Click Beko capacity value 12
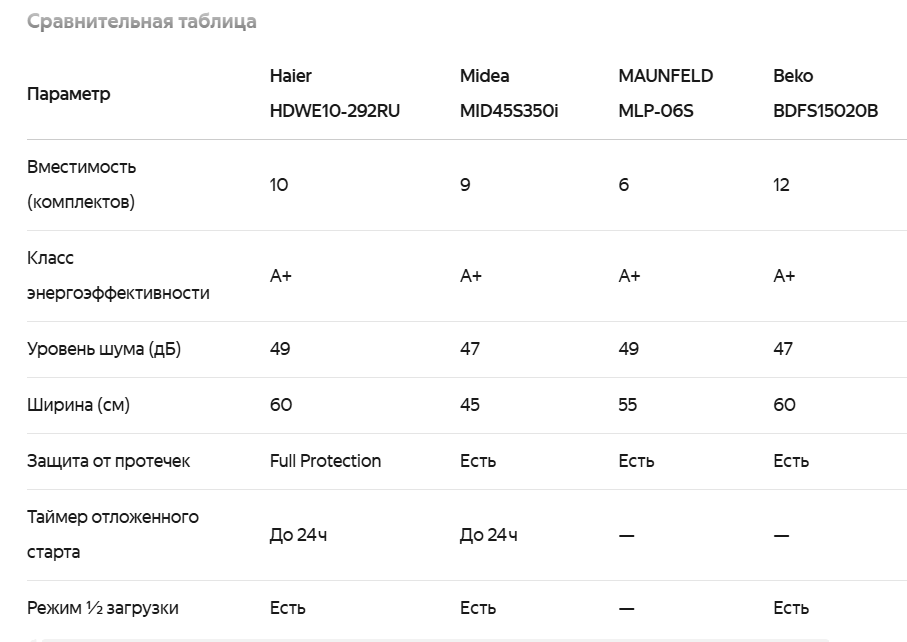This screenshot has height=642, width=907. pyautogui.click(x=781, y=185)
